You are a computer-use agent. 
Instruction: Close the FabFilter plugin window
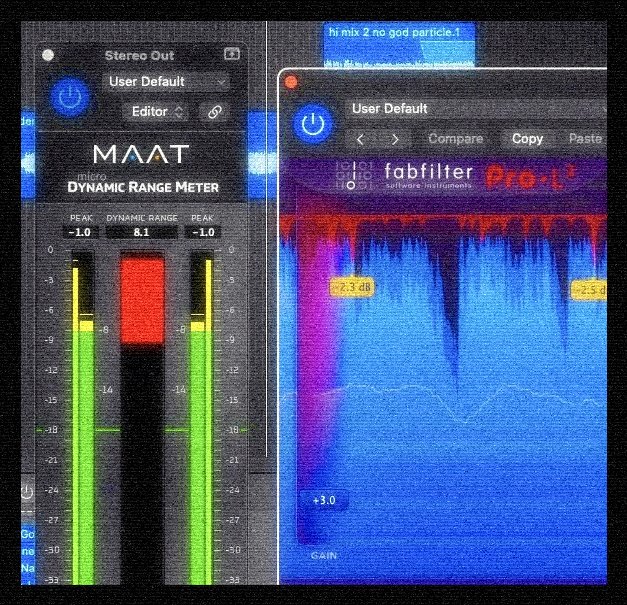291,82
